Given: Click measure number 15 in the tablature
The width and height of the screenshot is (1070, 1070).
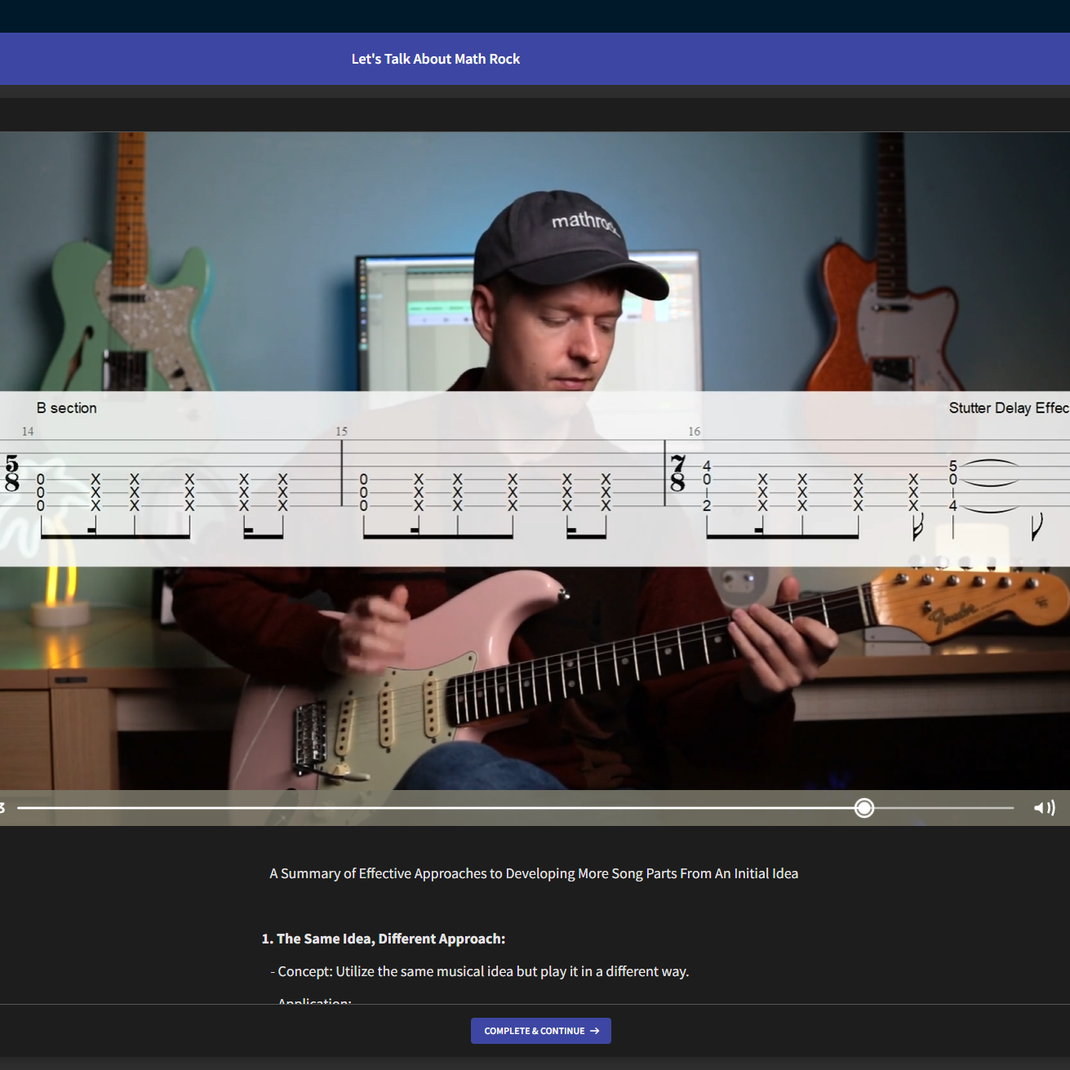Looking at the screenshot, I should (341, 432).
